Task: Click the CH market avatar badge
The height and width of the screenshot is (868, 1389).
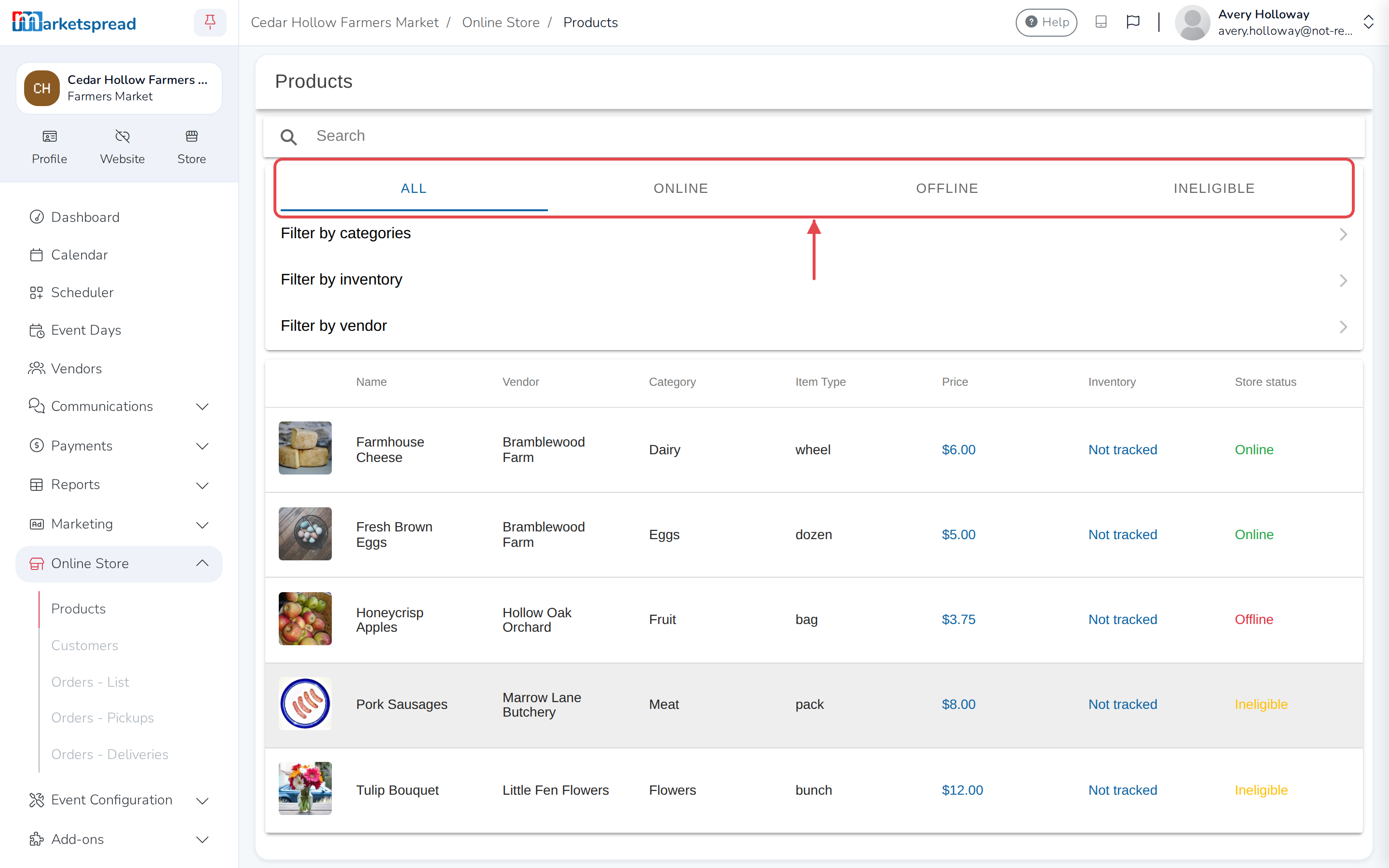Action: pyautogui.click(x=42, y=88)
